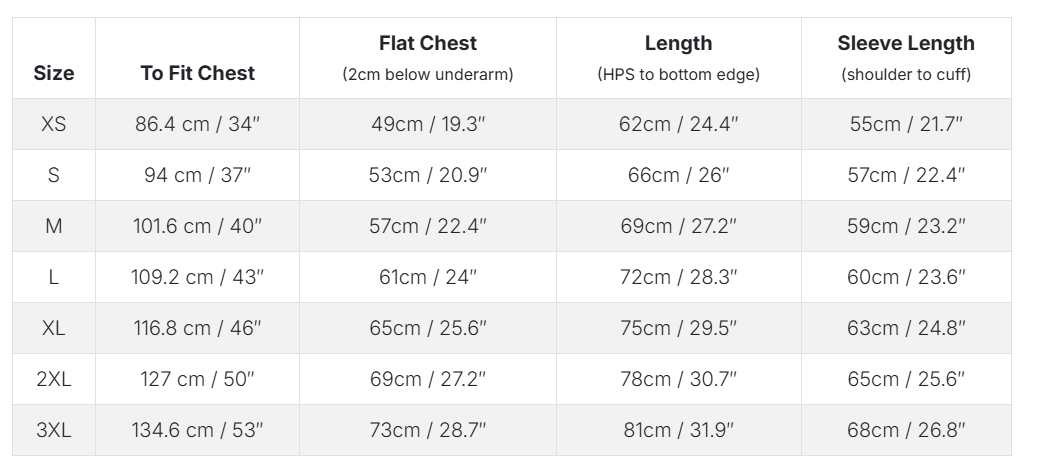Select the 3XL size row label
1047x472 pixels.
[54, 430]
